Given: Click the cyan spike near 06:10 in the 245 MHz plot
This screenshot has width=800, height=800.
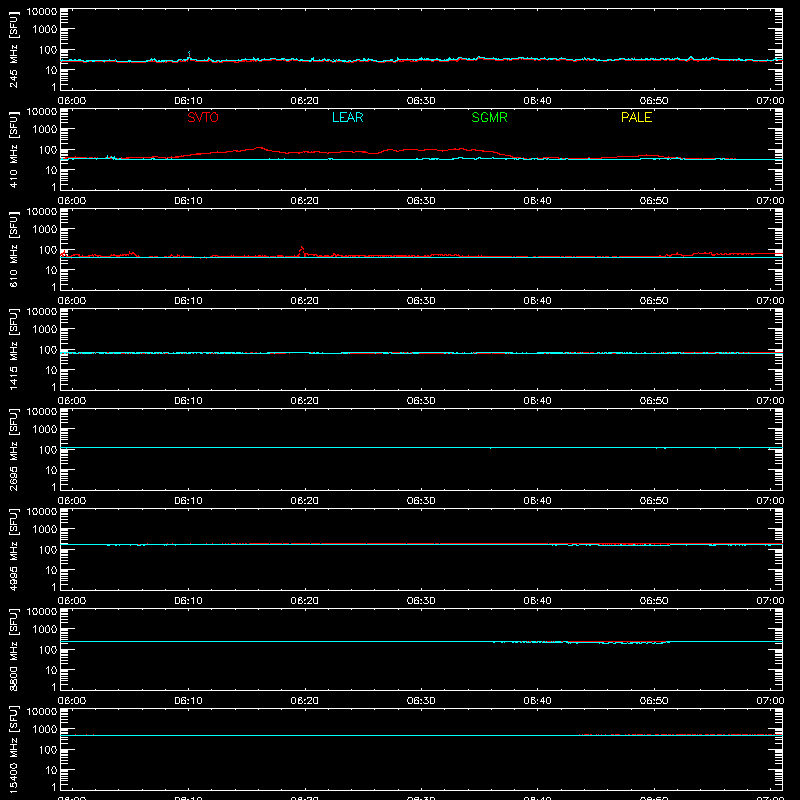Looking at the screenshot, I should point(189,55).
